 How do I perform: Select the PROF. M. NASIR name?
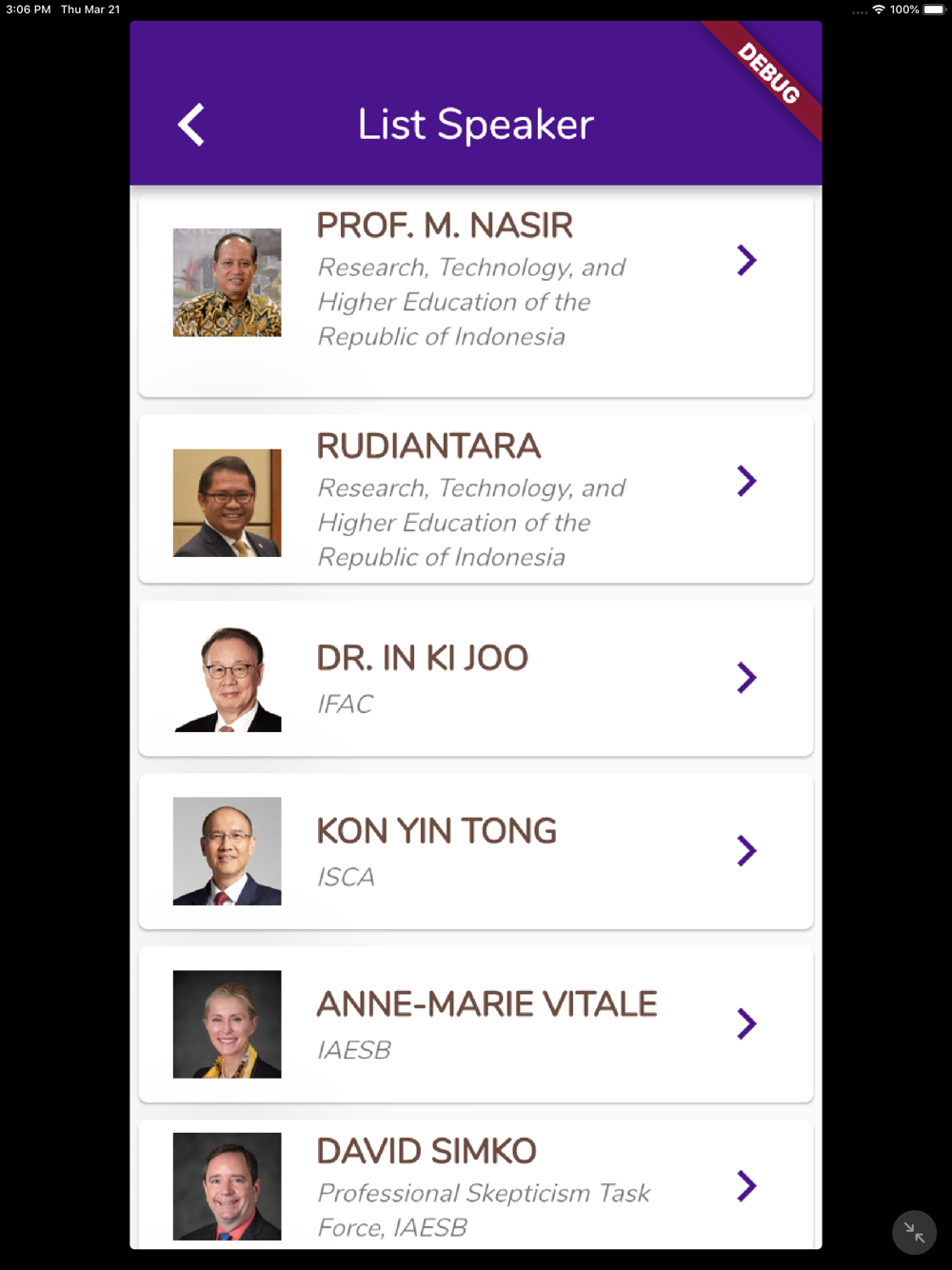tap(445, 226)
